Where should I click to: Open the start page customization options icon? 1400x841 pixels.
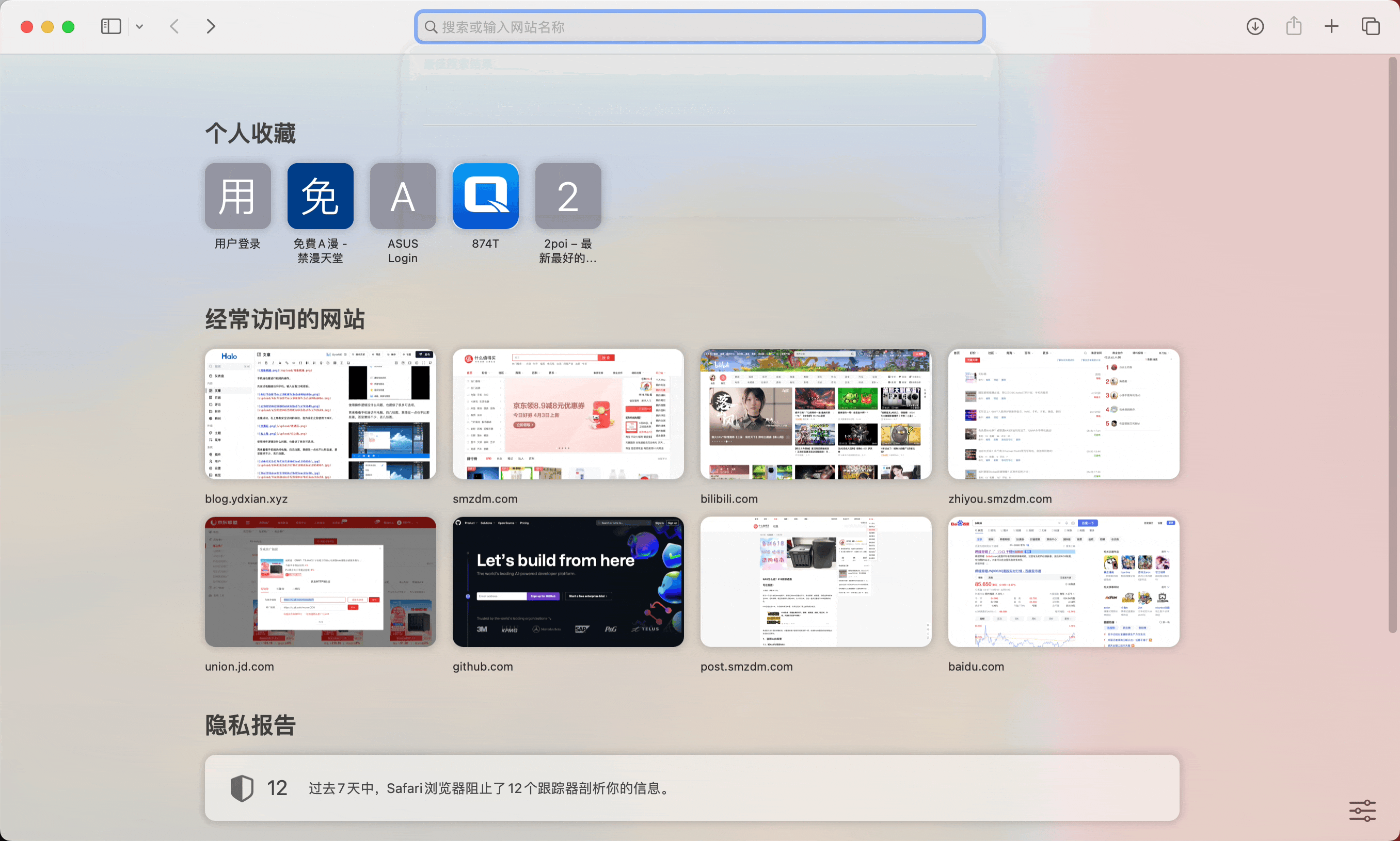[1362, 811]
